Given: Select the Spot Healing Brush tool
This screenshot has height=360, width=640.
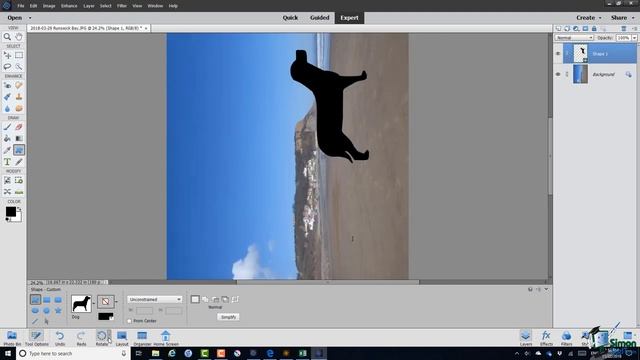Looking at the screenshot, I should coord(19,85).
